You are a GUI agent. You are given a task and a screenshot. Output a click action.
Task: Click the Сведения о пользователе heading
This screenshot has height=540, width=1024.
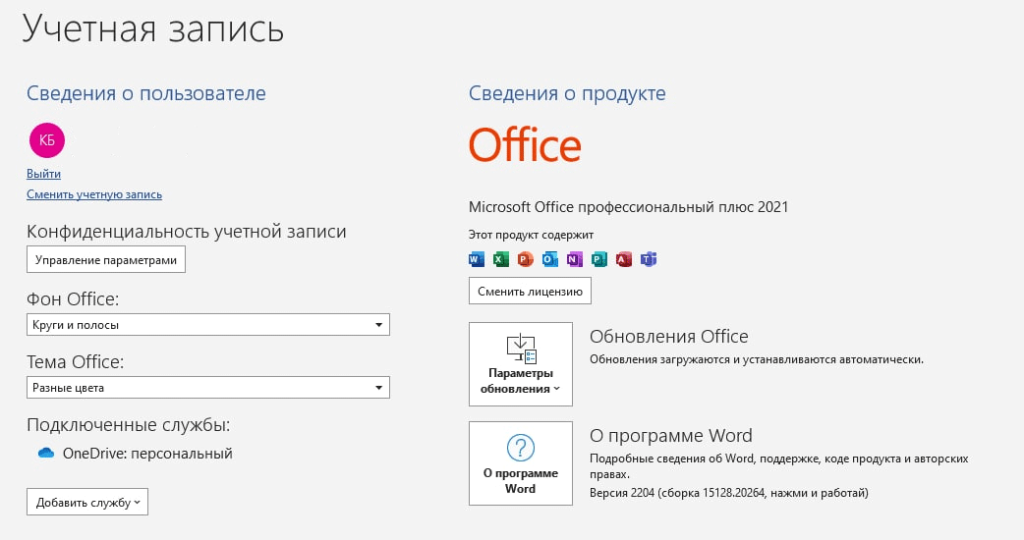pyautogui.click(x=146, y=93)
